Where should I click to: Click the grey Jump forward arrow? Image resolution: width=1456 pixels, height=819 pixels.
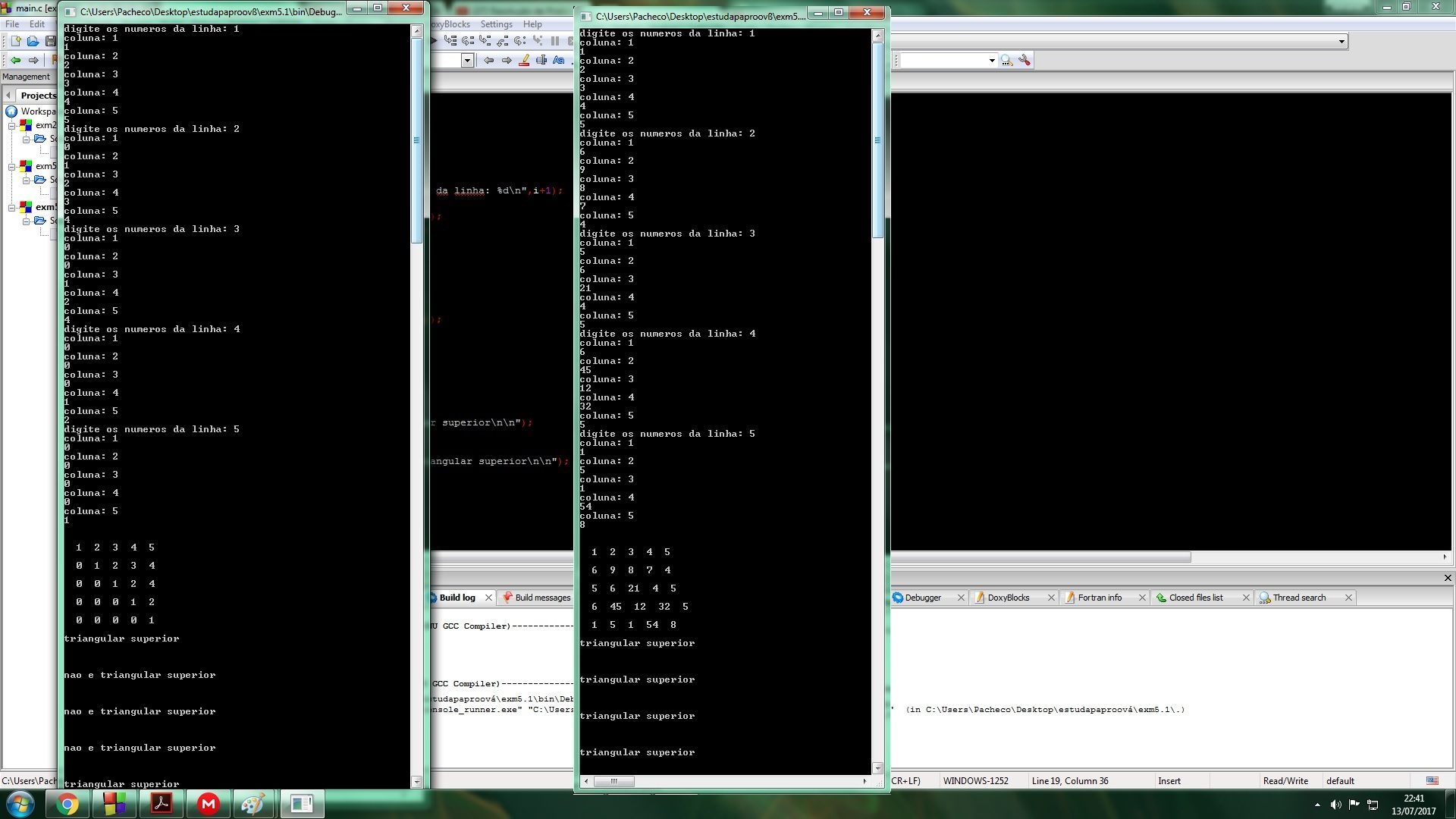(x=33, y=60)
